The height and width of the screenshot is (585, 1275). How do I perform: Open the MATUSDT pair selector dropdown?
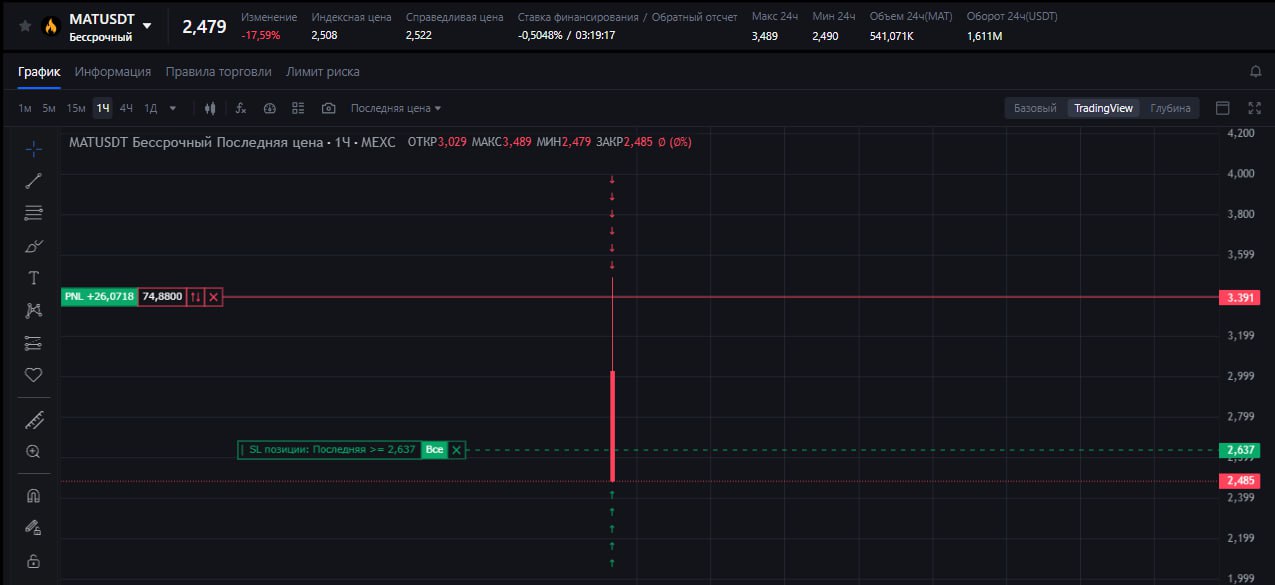point(148,26)
